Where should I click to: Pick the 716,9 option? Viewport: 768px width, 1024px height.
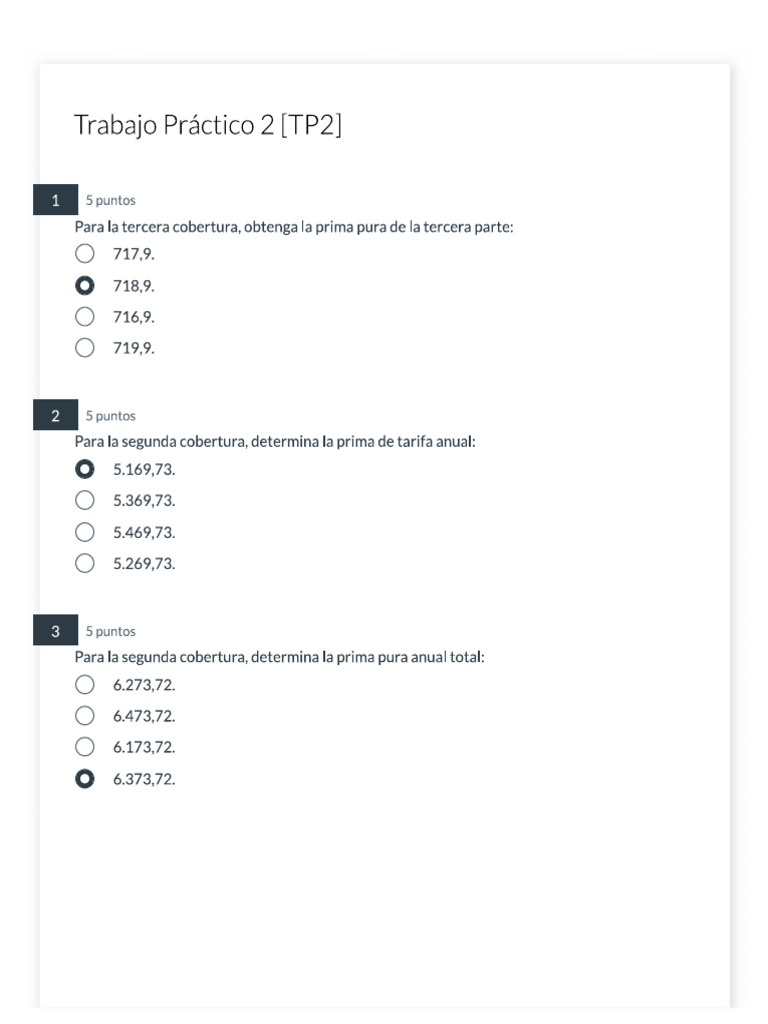click(x=85, y=317)
